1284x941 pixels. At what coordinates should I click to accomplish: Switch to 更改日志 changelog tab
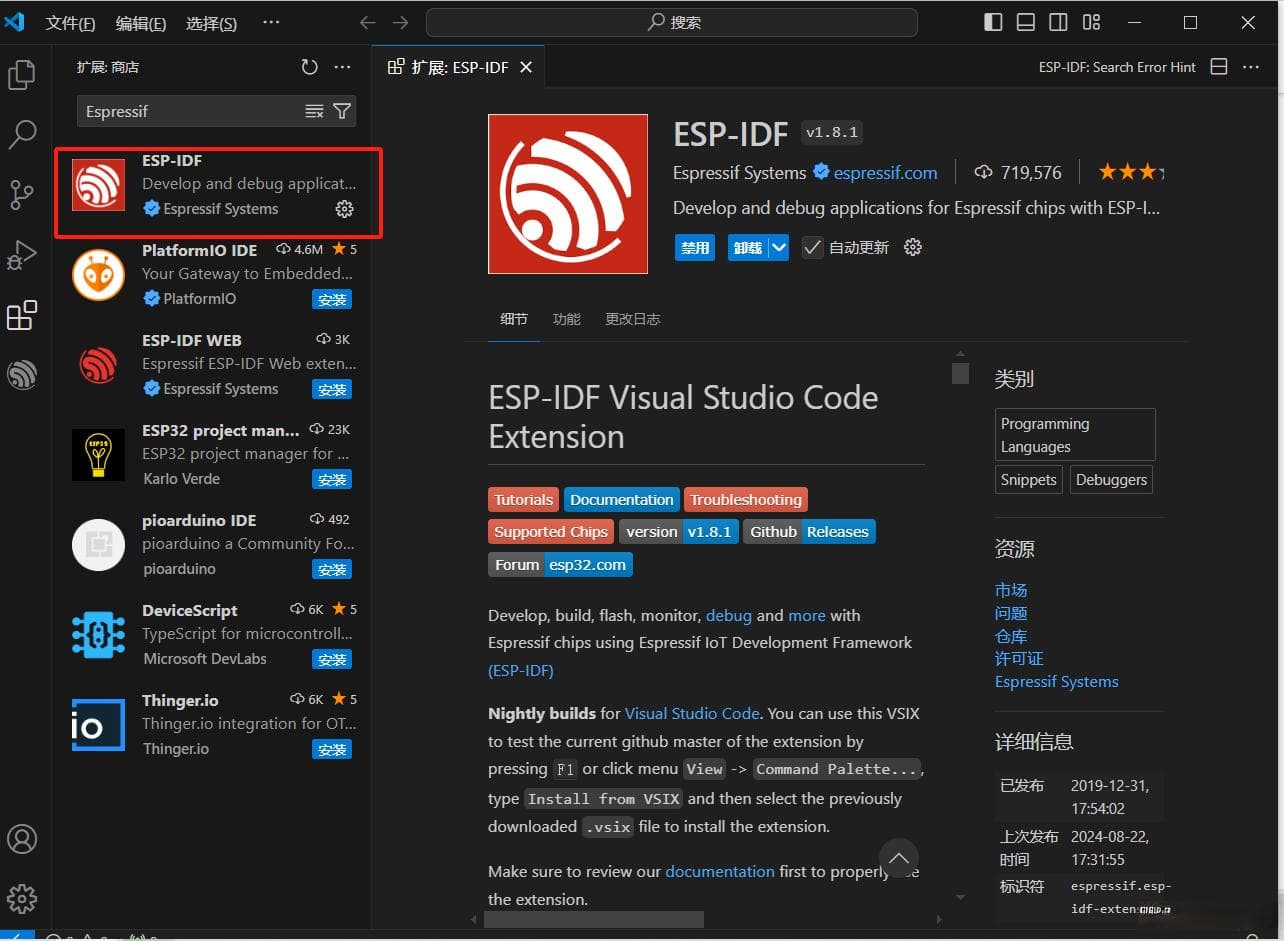coord(632,319)
